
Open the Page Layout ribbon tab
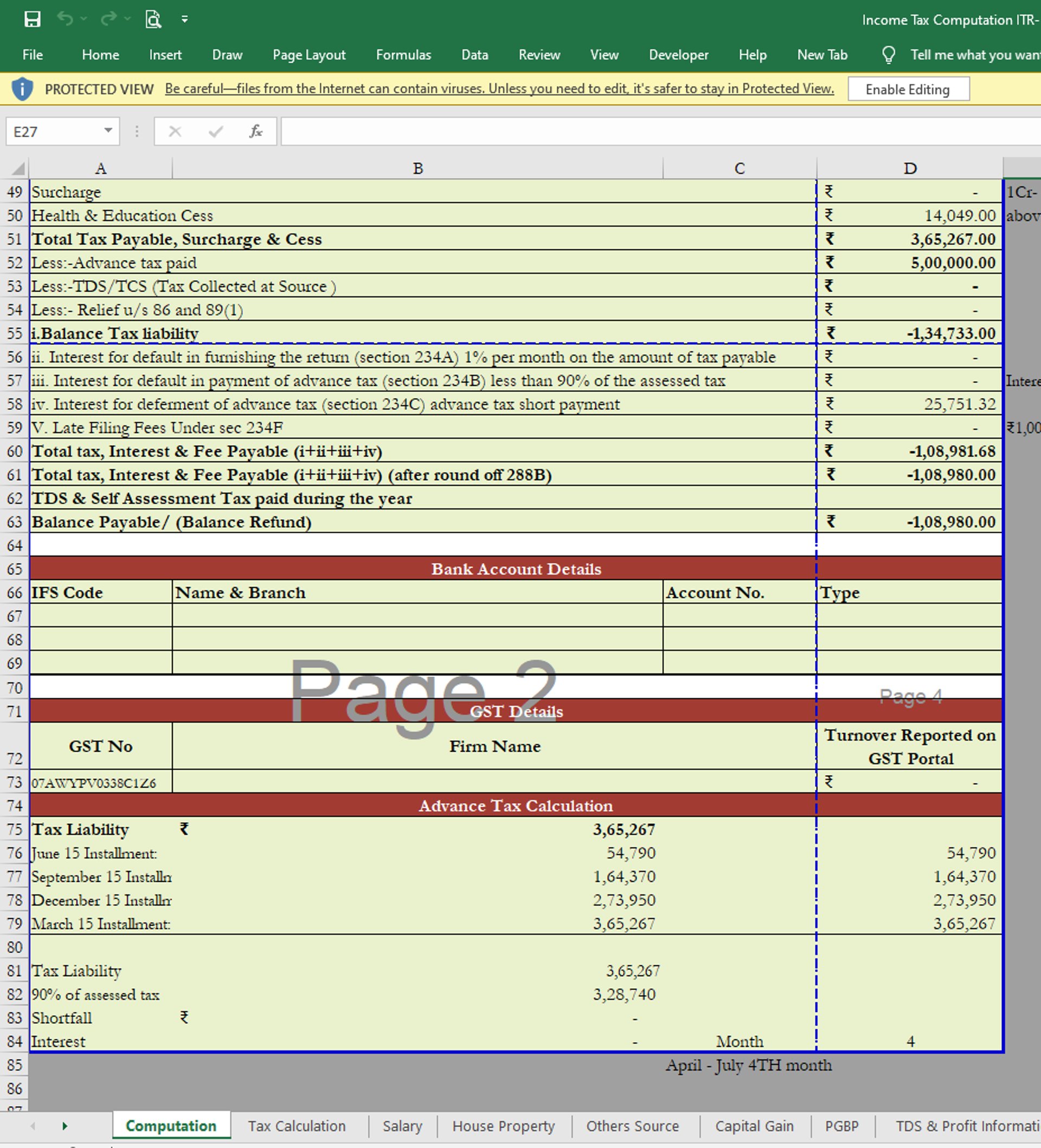309,55
